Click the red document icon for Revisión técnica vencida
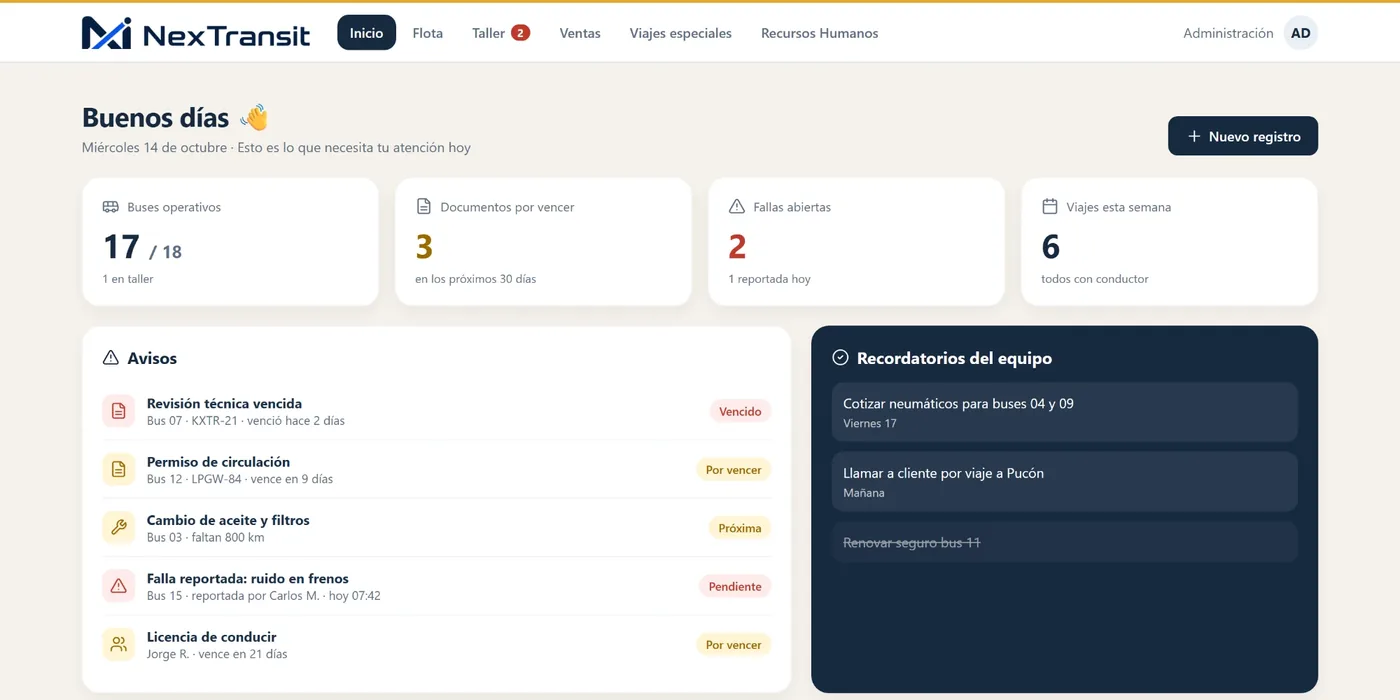This screenshot has width=1400, height=700. (119, 411)
